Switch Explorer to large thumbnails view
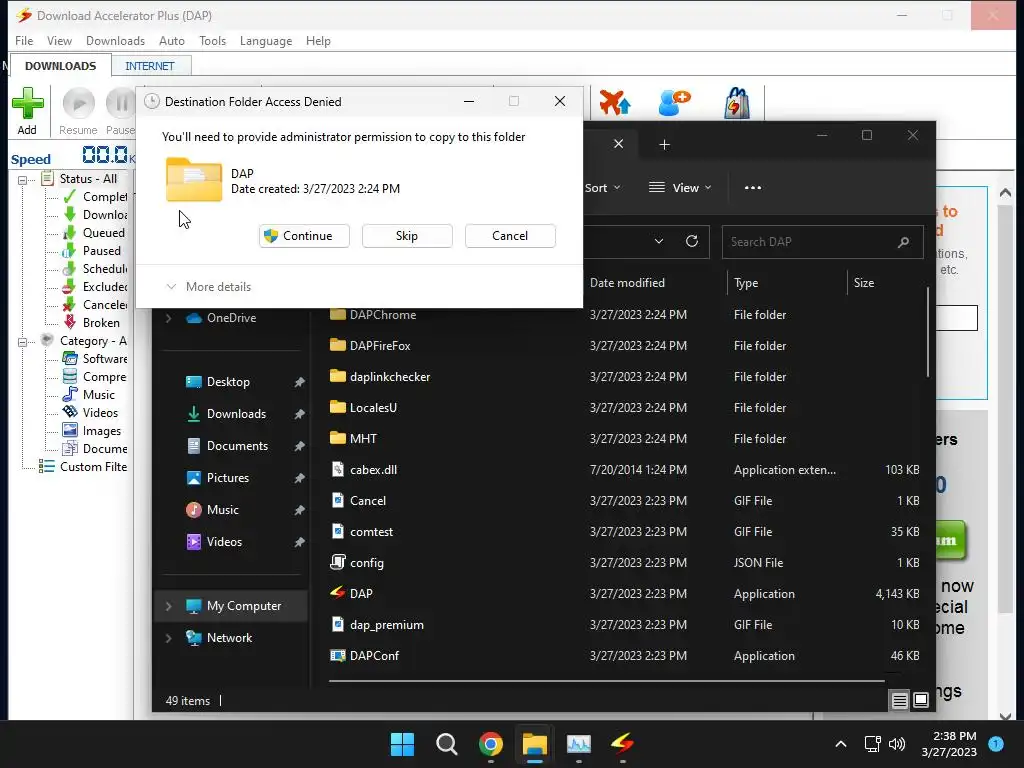The width and height of the screenshot is (1024, 768). point(921,701)
